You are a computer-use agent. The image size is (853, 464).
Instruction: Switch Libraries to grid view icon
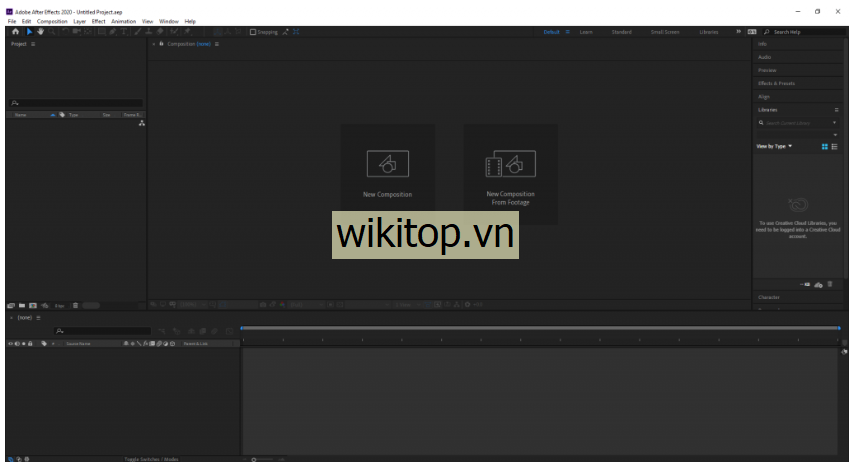[825, 147]
